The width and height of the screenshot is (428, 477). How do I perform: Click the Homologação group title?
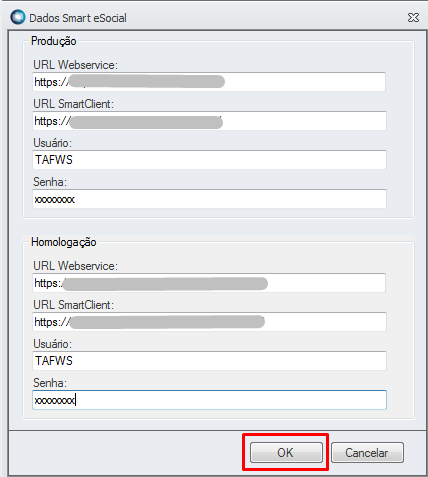[x=64, y=242]
